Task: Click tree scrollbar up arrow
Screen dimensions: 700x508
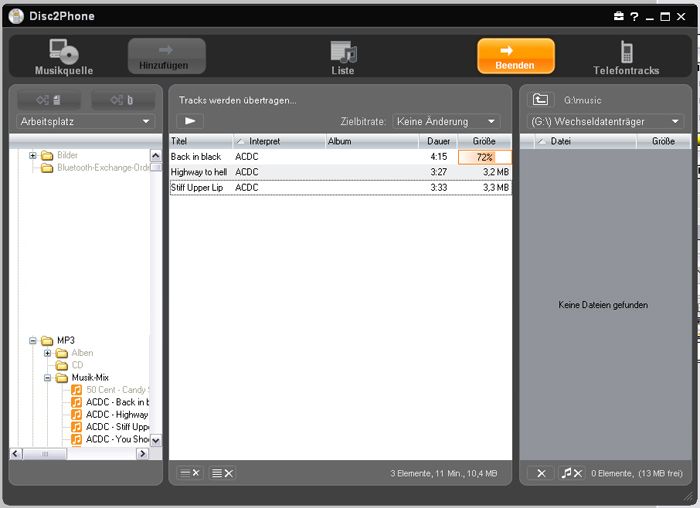Action: pyautogui.click(x=156, y=155)
